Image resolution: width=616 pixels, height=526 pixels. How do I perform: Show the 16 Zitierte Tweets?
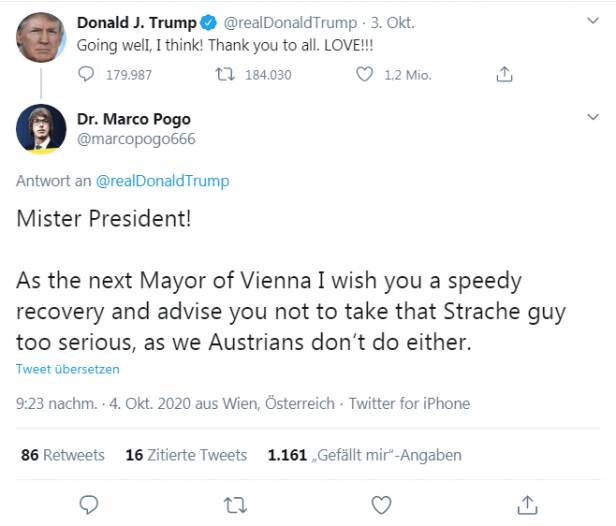point(186,455)
